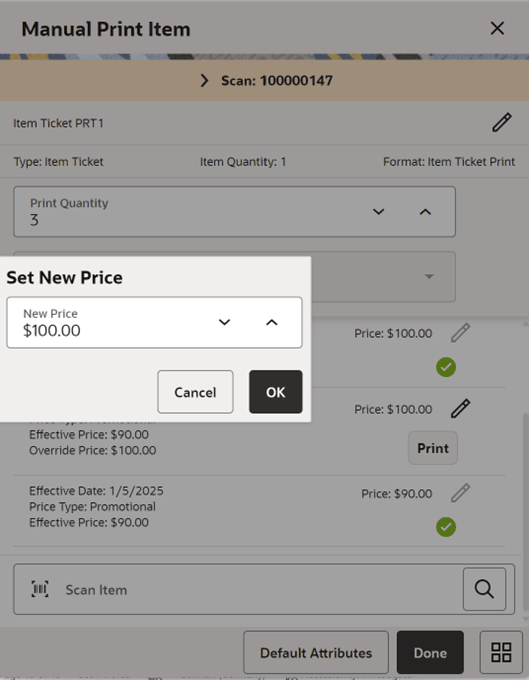Click the Print button for override price
529x680 pixels.
click(433, 448)
